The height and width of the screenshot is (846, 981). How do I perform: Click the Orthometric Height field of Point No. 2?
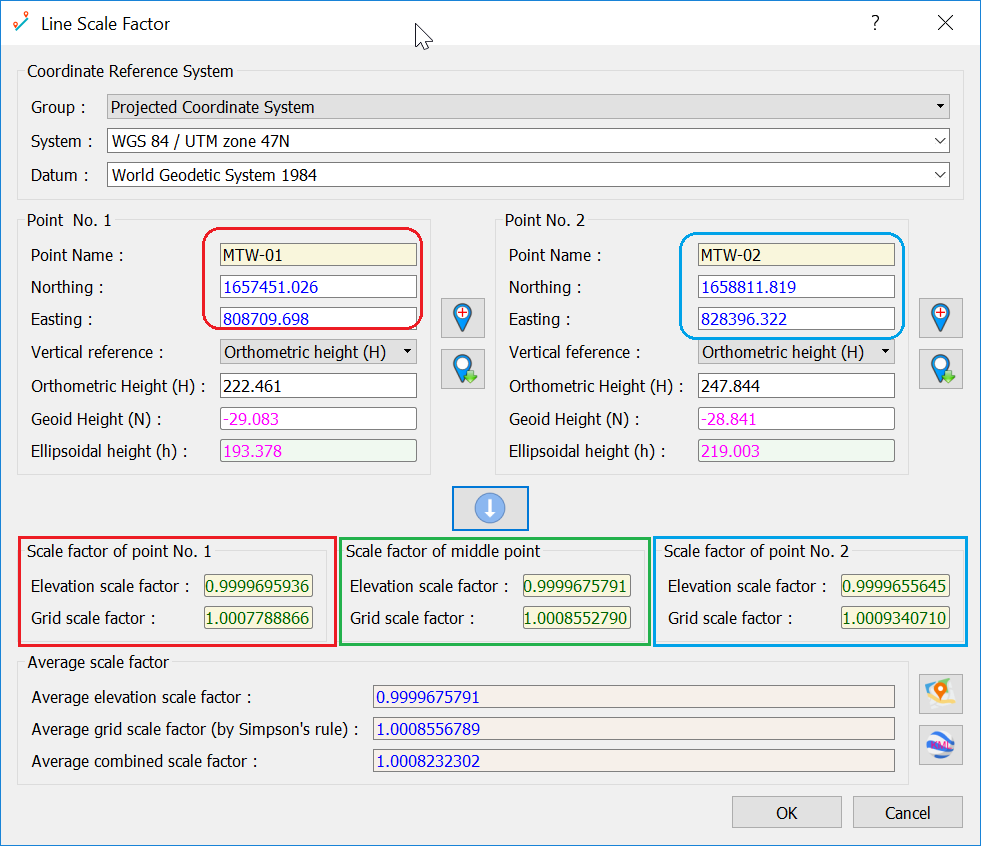796,385
